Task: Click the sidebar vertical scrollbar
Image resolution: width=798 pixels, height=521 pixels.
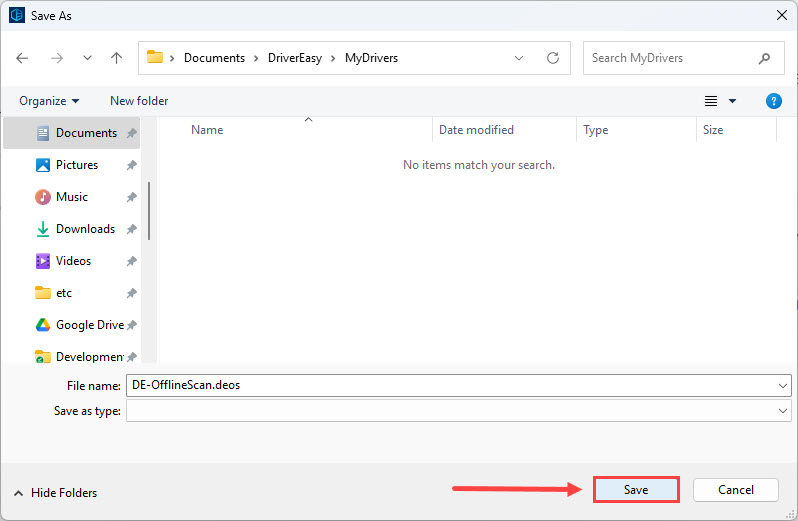Action: click(x=150, y=210)
